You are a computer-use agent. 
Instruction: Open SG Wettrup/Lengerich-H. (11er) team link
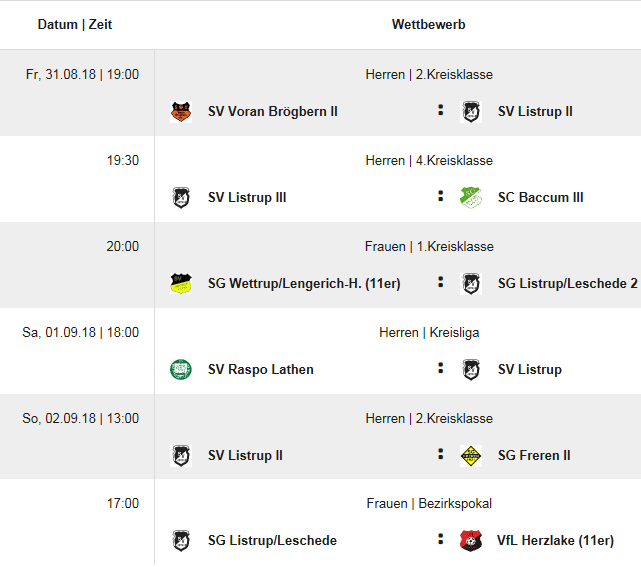pyautogui.click(x=304, y=283)
